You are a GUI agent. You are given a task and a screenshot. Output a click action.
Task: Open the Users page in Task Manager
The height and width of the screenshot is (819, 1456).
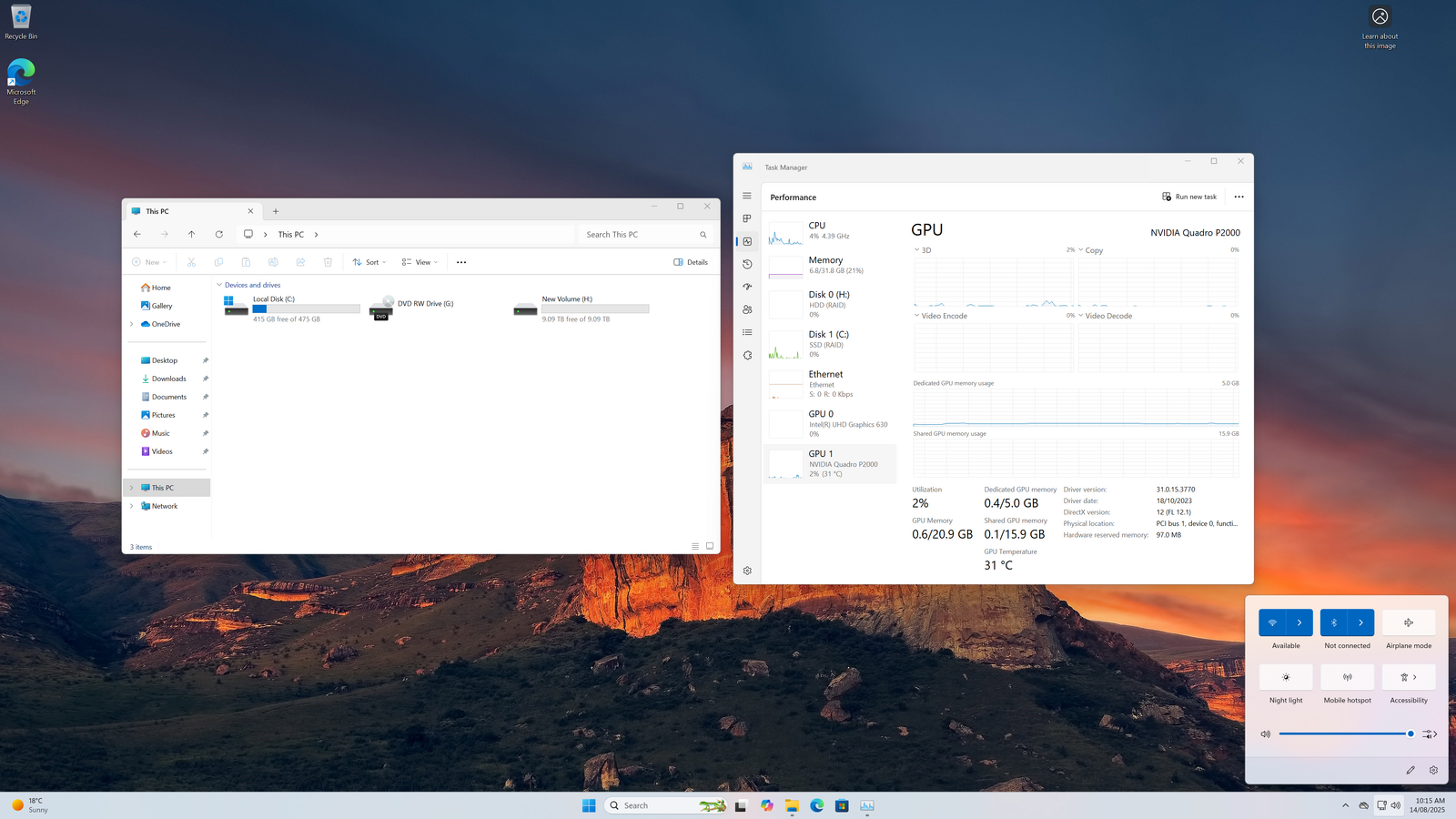747,309
